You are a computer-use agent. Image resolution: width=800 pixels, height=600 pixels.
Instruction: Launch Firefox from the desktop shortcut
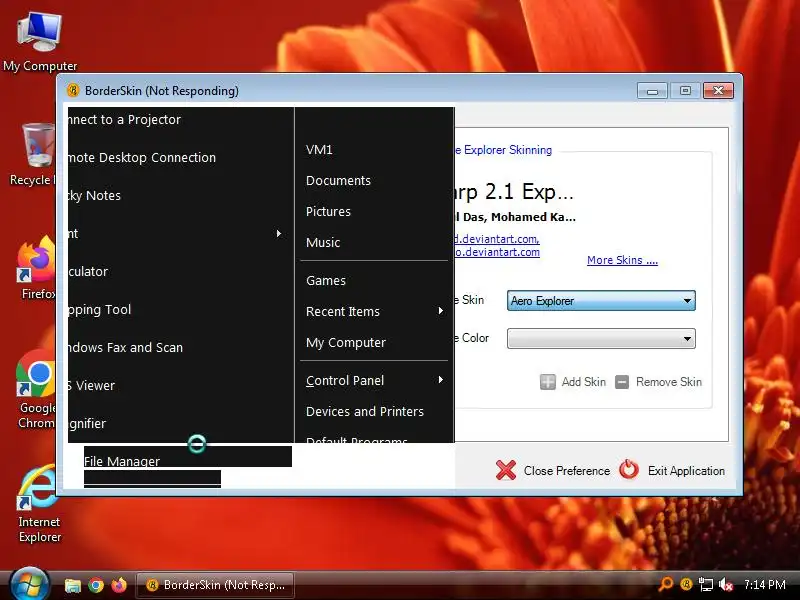click(x=35, y=269)
